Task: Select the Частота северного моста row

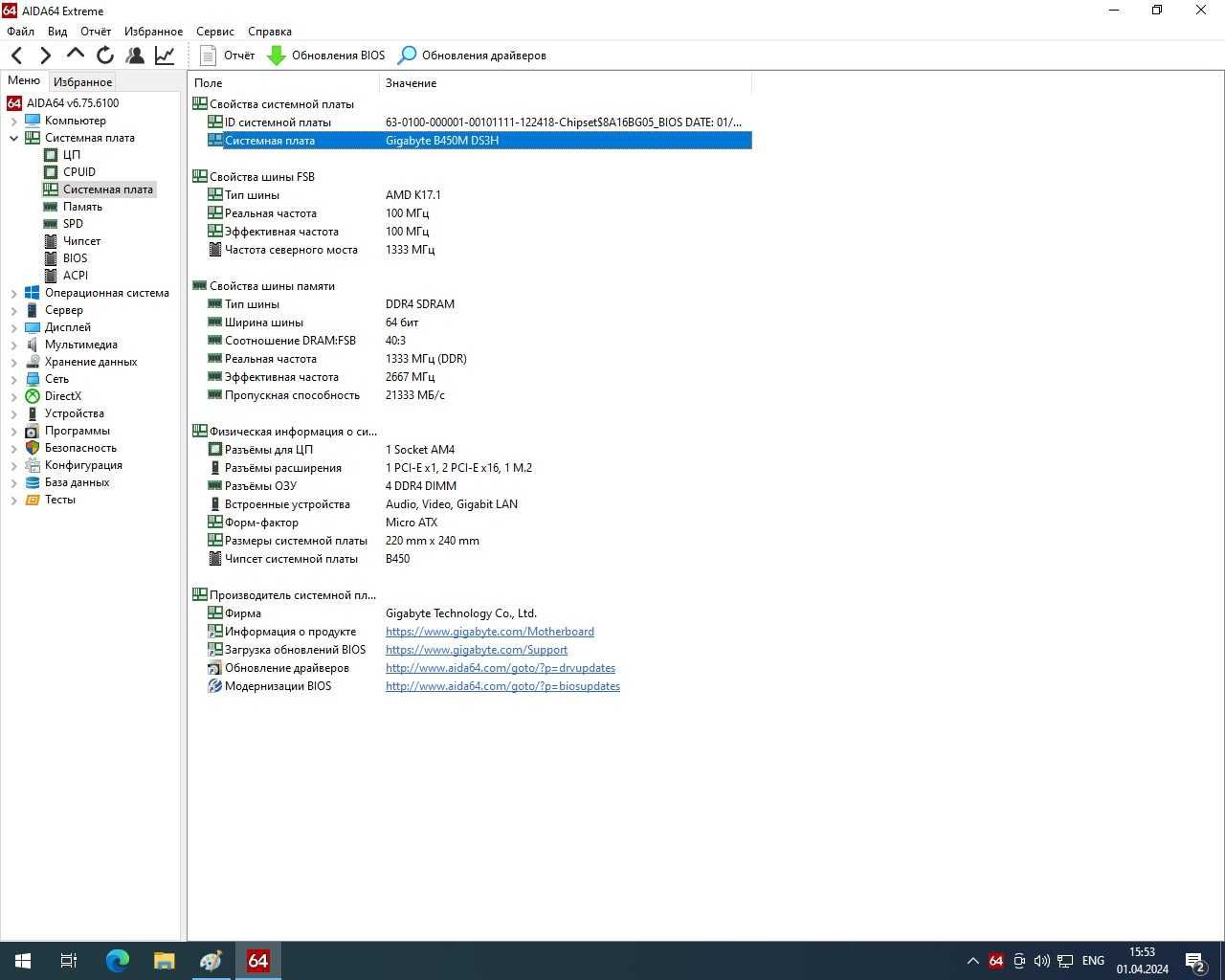Action: point(471,250)
